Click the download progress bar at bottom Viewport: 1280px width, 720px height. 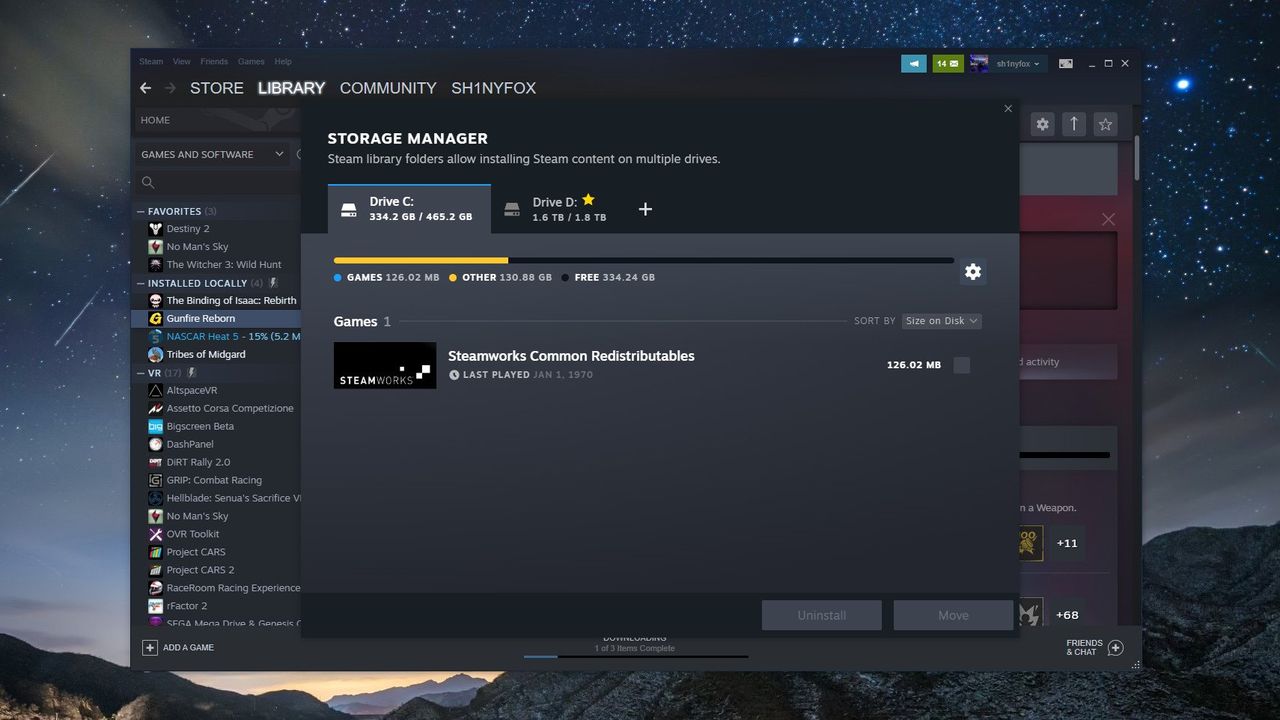tap(636, 656)
